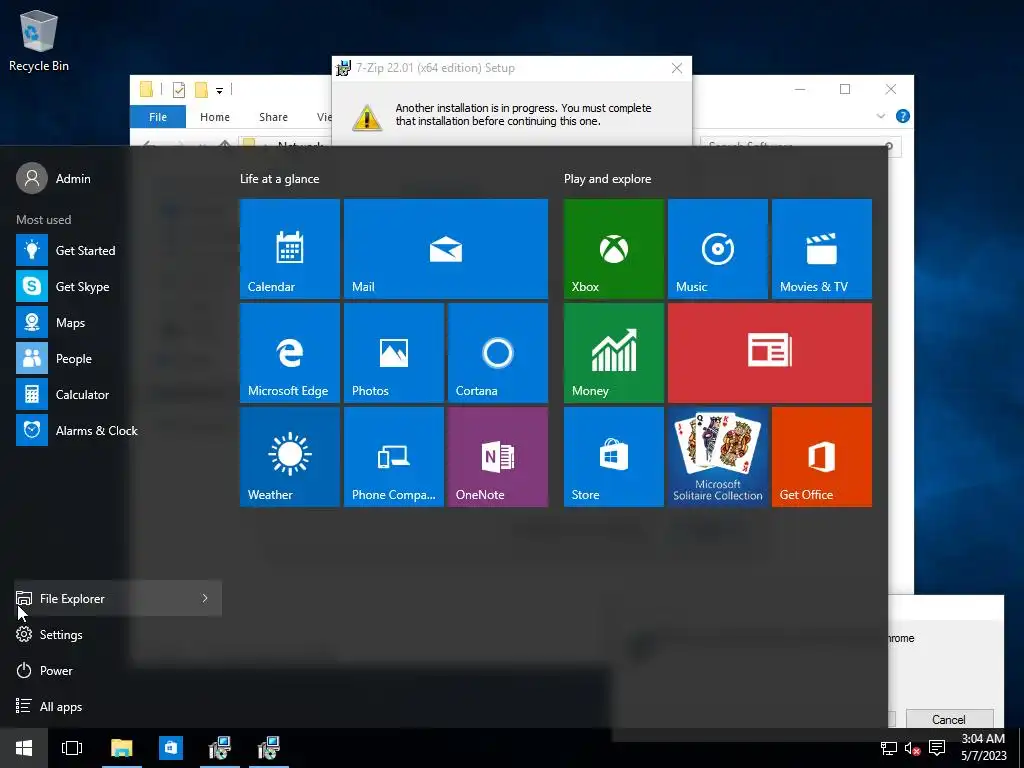
Task: Click New folder icon in Explorer titlebar
Action: click(x=201, y=89)
